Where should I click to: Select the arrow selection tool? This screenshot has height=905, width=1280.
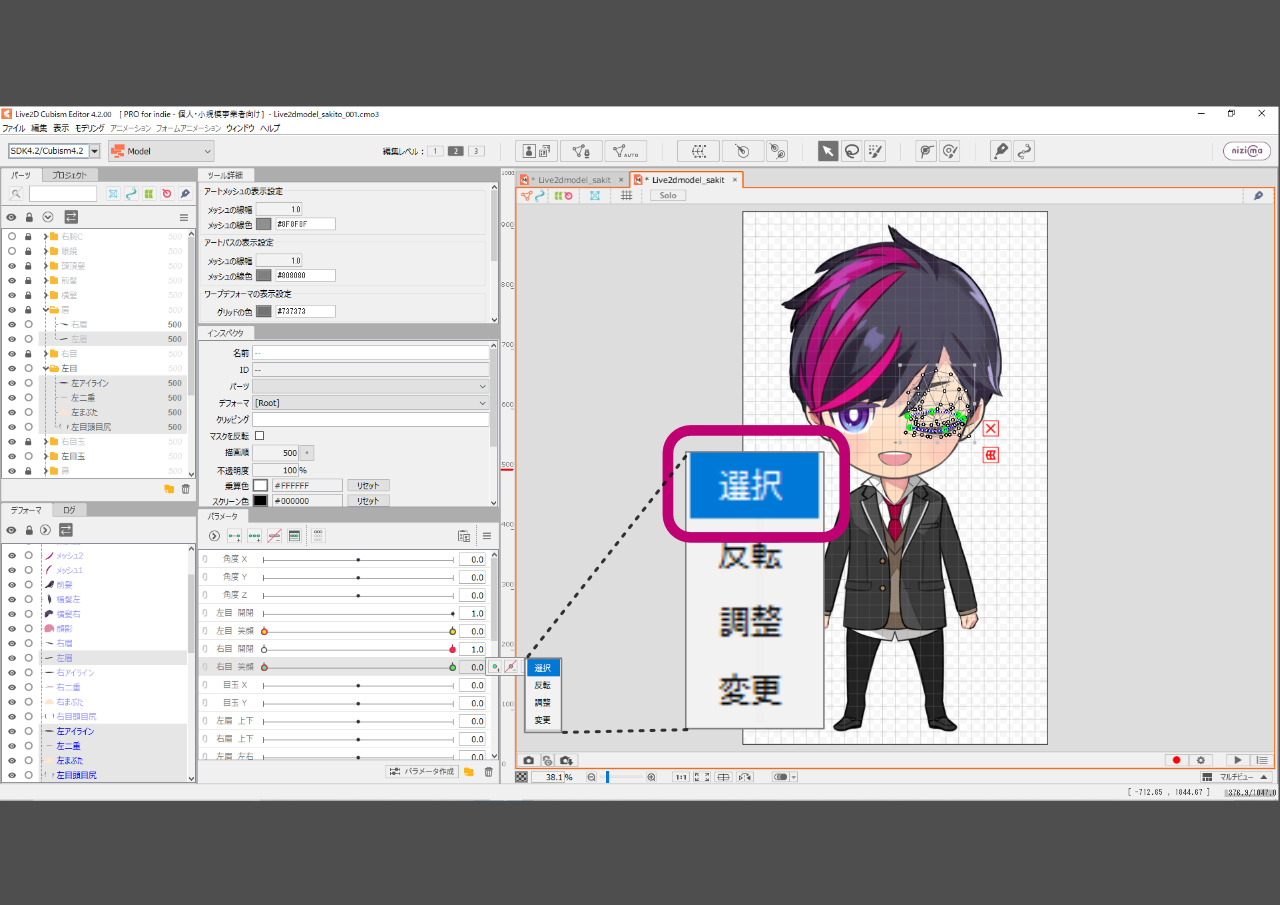pos(828,151)
